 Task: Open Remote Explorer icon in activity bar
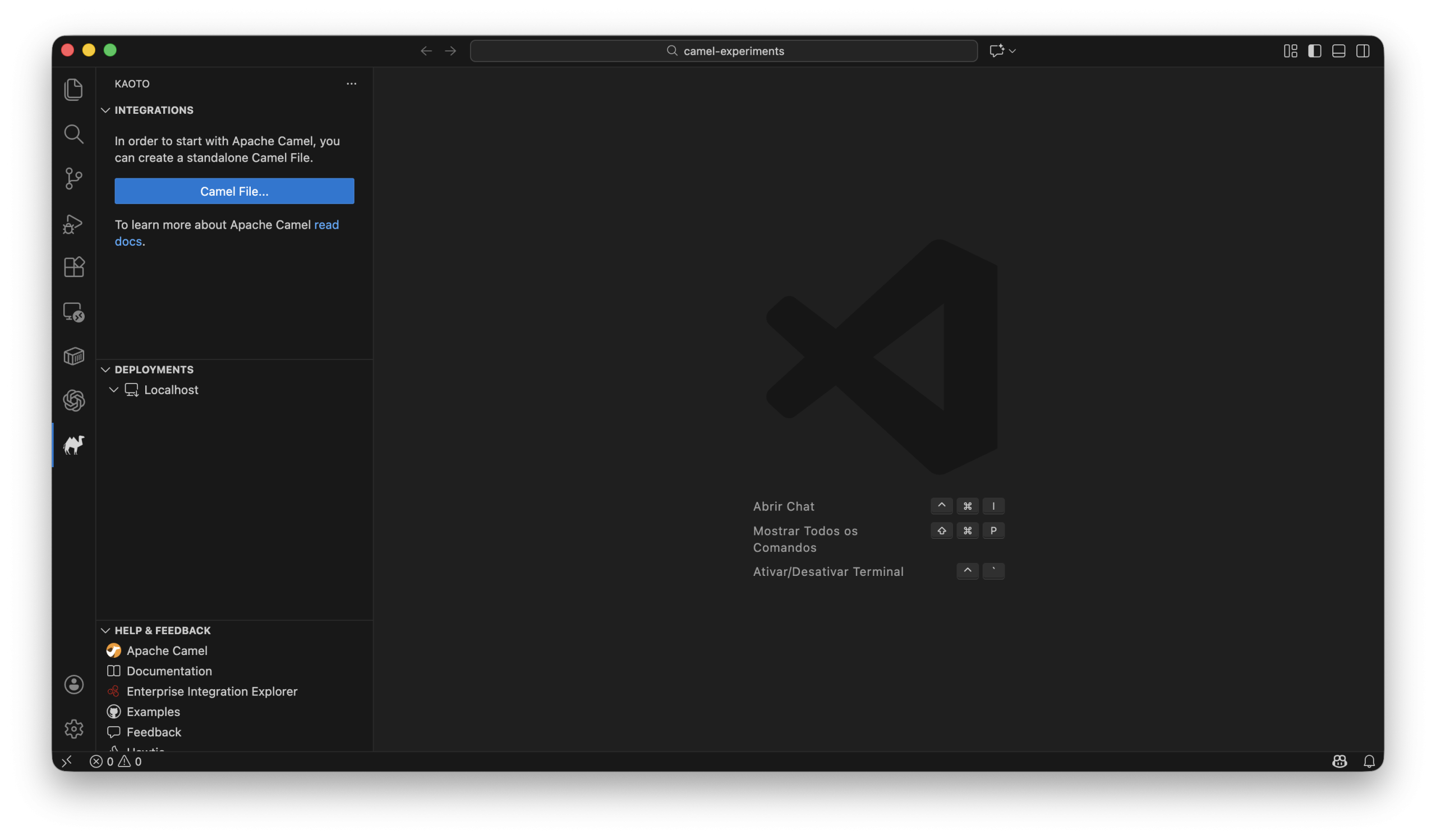(x=73, y=312)
